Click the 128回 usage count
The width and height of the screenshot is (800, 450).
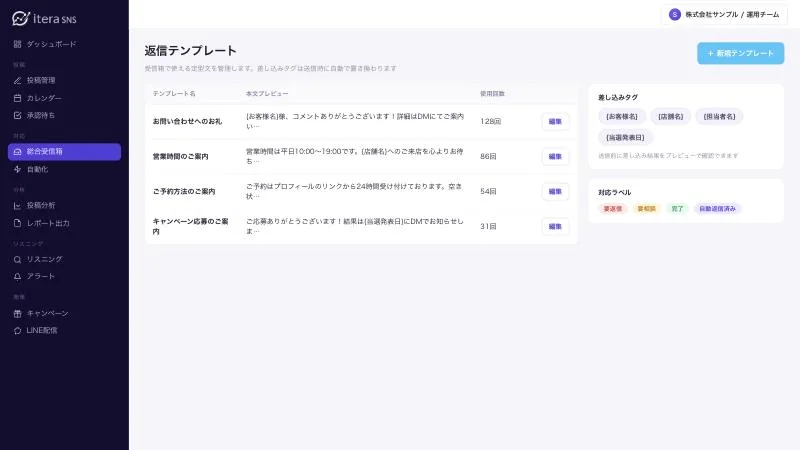click(490, 121)
